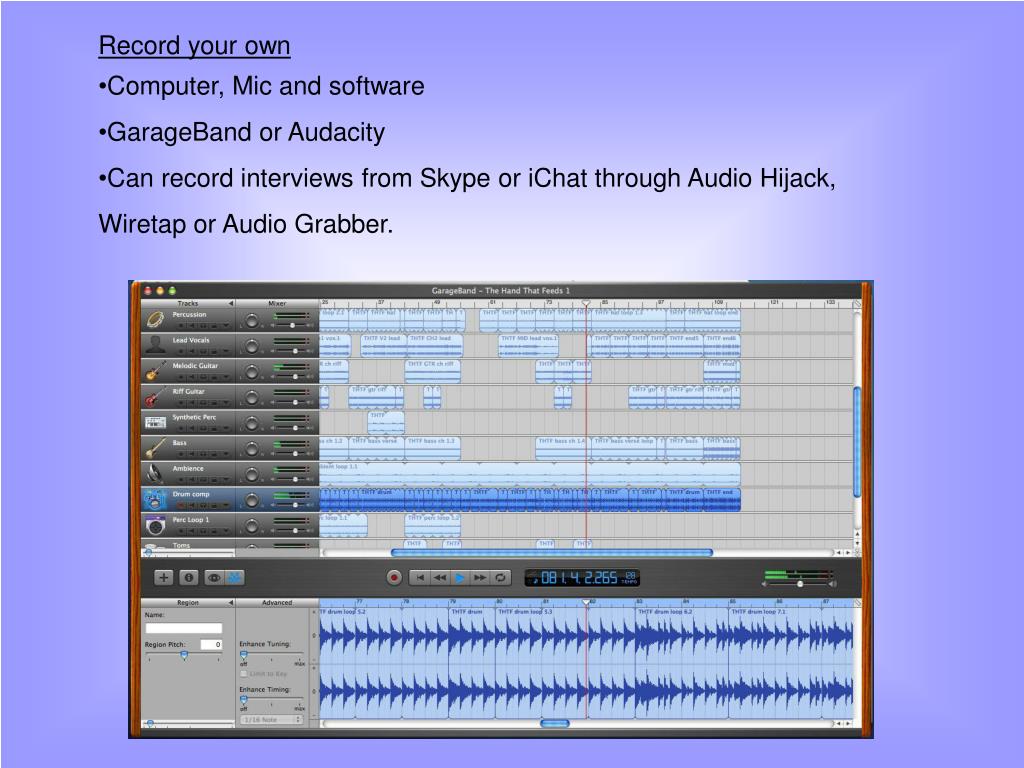The height and width of the screenshot is (768, 1024).
Task: Toggle record-enable on Drum comp track
Action: [x=182, y=505]
